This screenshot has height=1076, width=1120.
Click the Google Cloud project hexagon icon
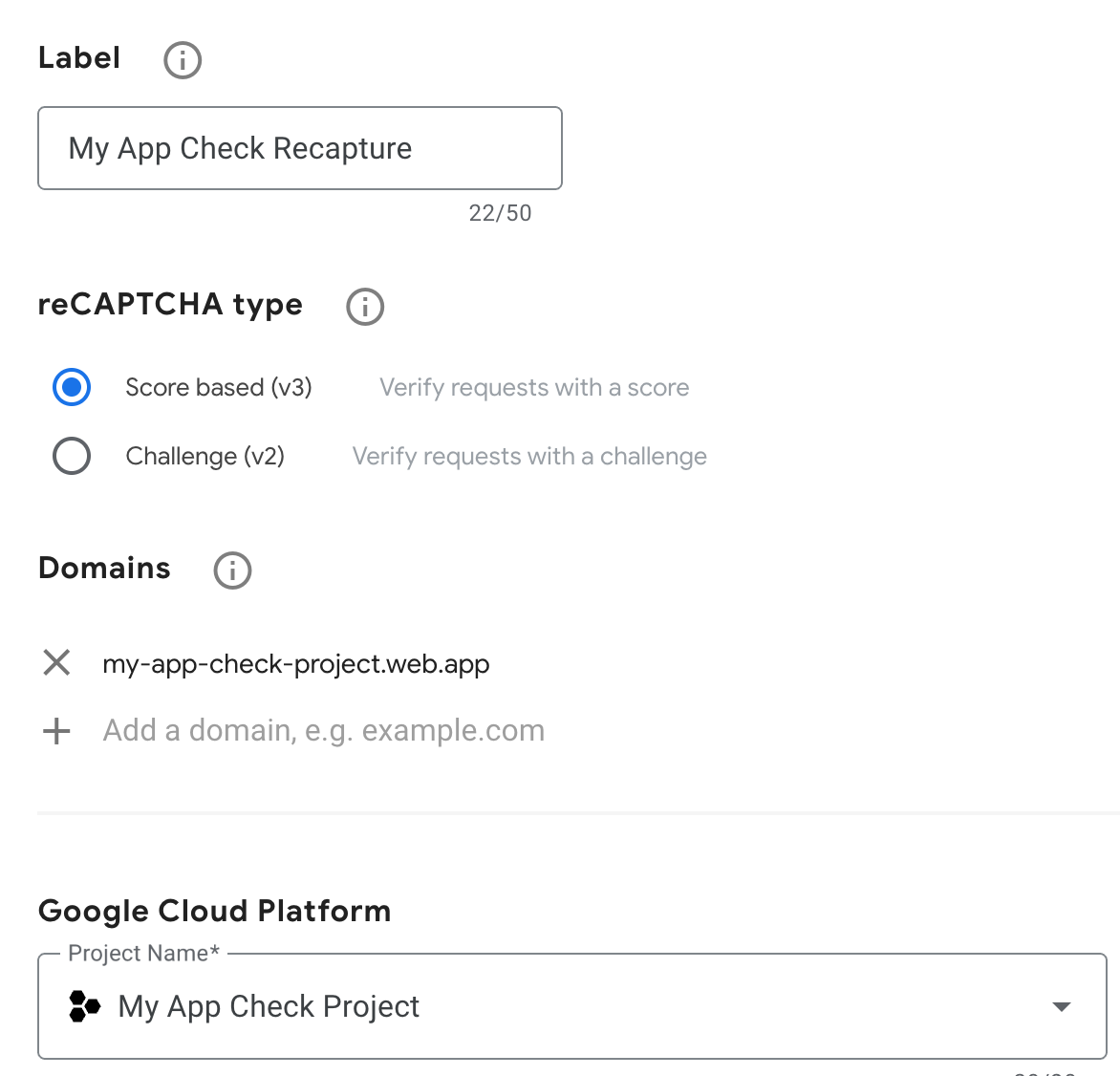[84, 1005]
